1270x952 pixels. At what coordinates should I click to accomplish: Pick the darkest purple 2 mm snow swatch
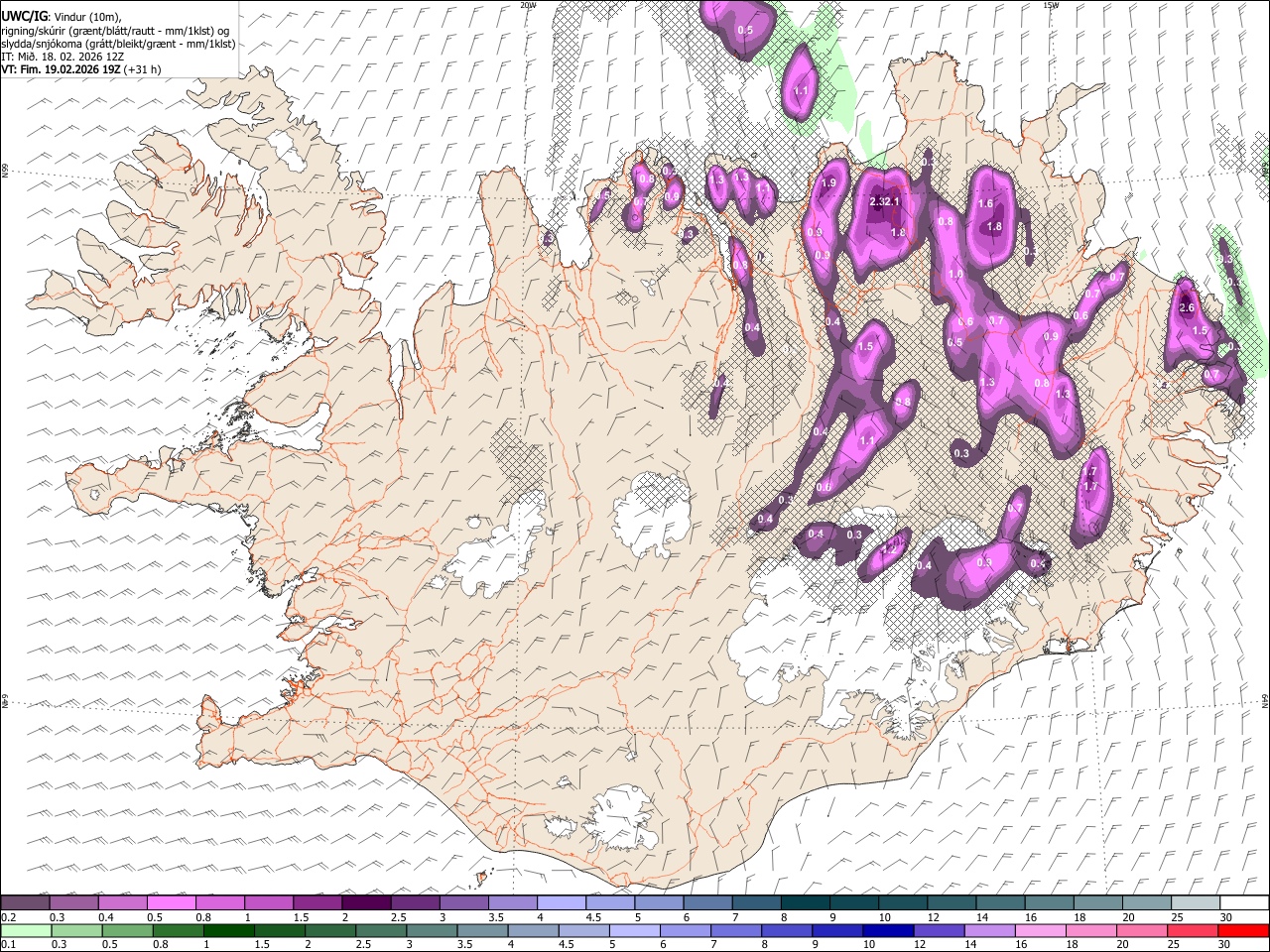pyautogui.click(x=365, y=903)
